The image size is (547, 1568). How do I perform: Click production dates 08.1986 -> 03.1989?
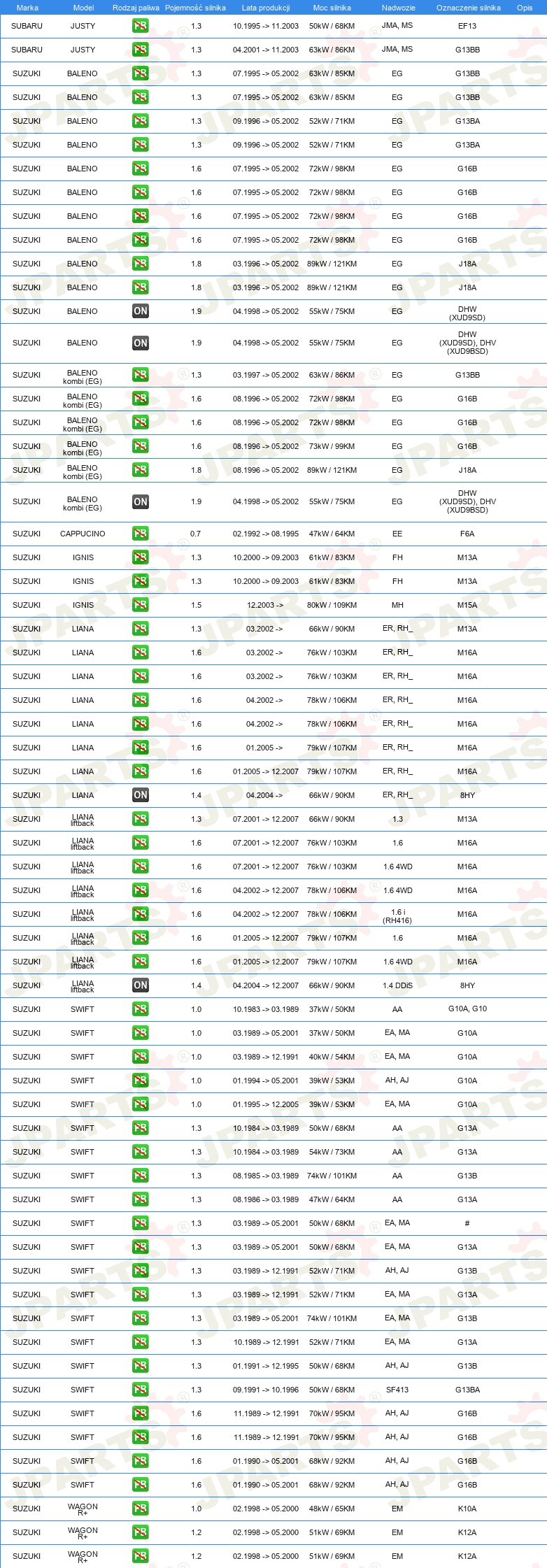pos(266,1199)
